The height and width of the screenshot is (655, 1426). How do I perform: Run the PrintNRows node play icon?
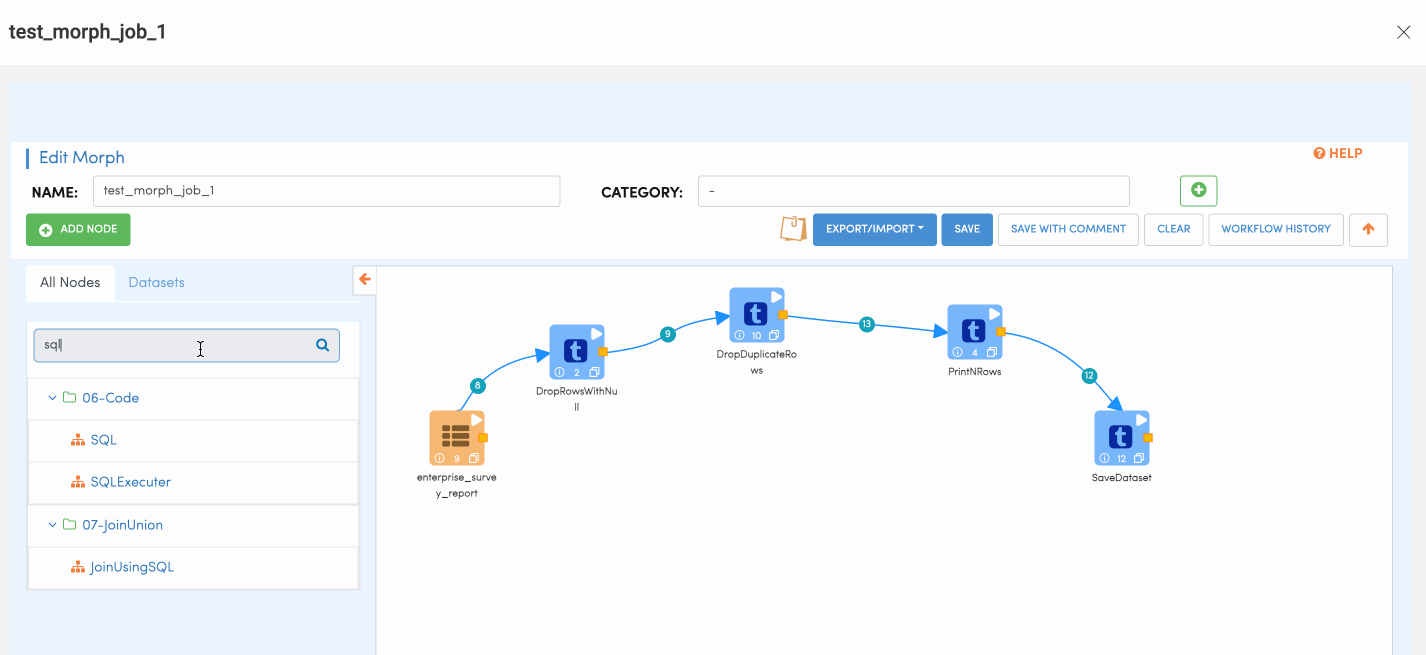coord(994,314)
